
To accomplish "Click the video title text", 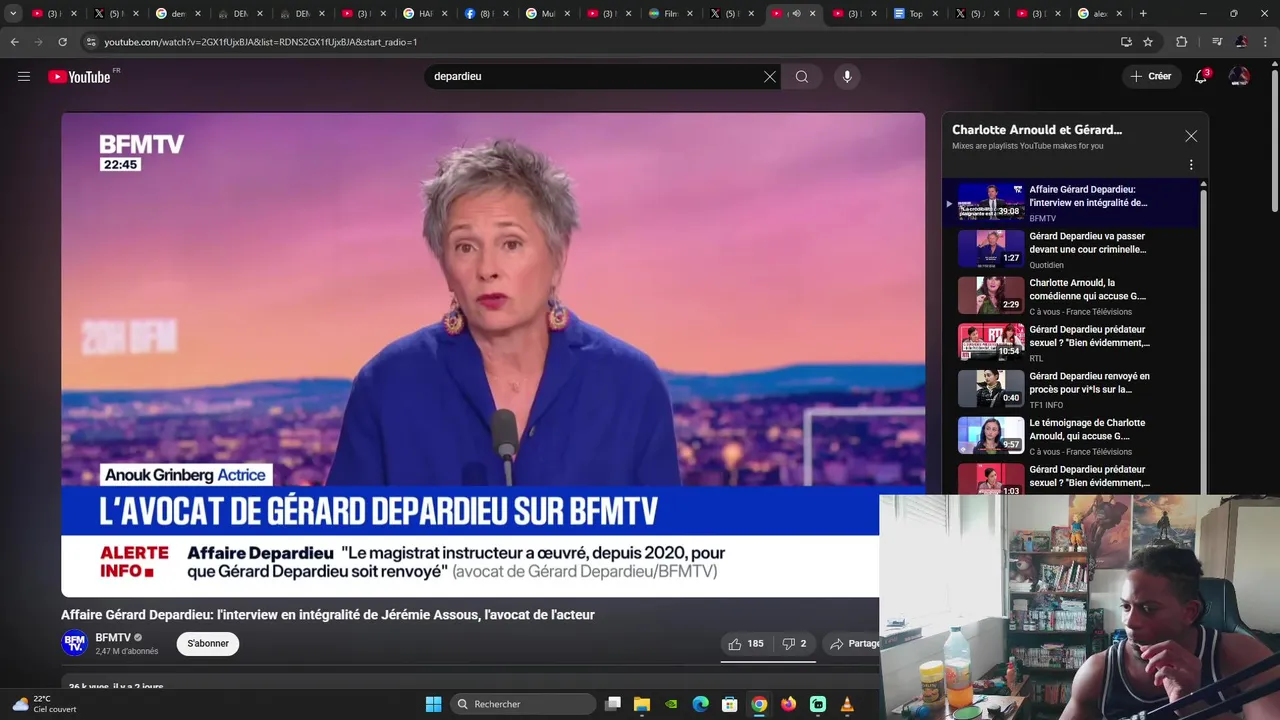I will pyautogui.click(x=328, y=615).
